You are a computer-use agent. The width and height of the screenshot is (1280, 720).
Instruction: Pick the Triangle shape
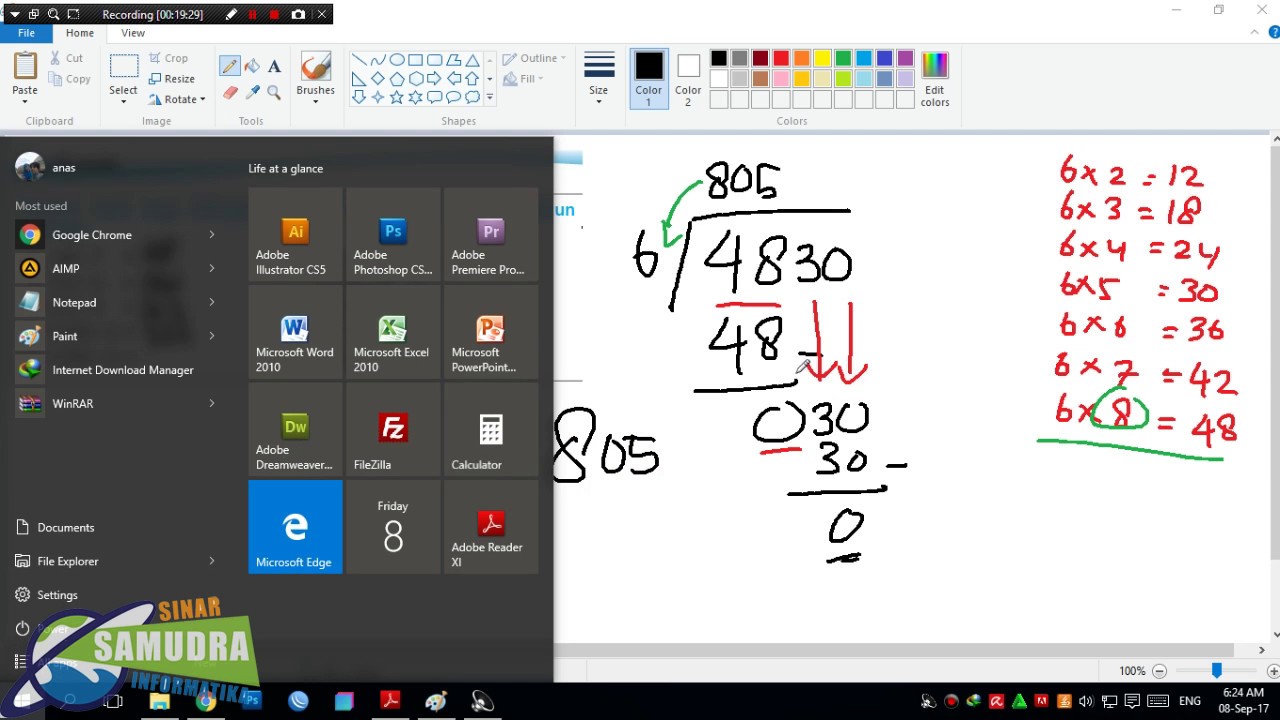coord(472,60)
